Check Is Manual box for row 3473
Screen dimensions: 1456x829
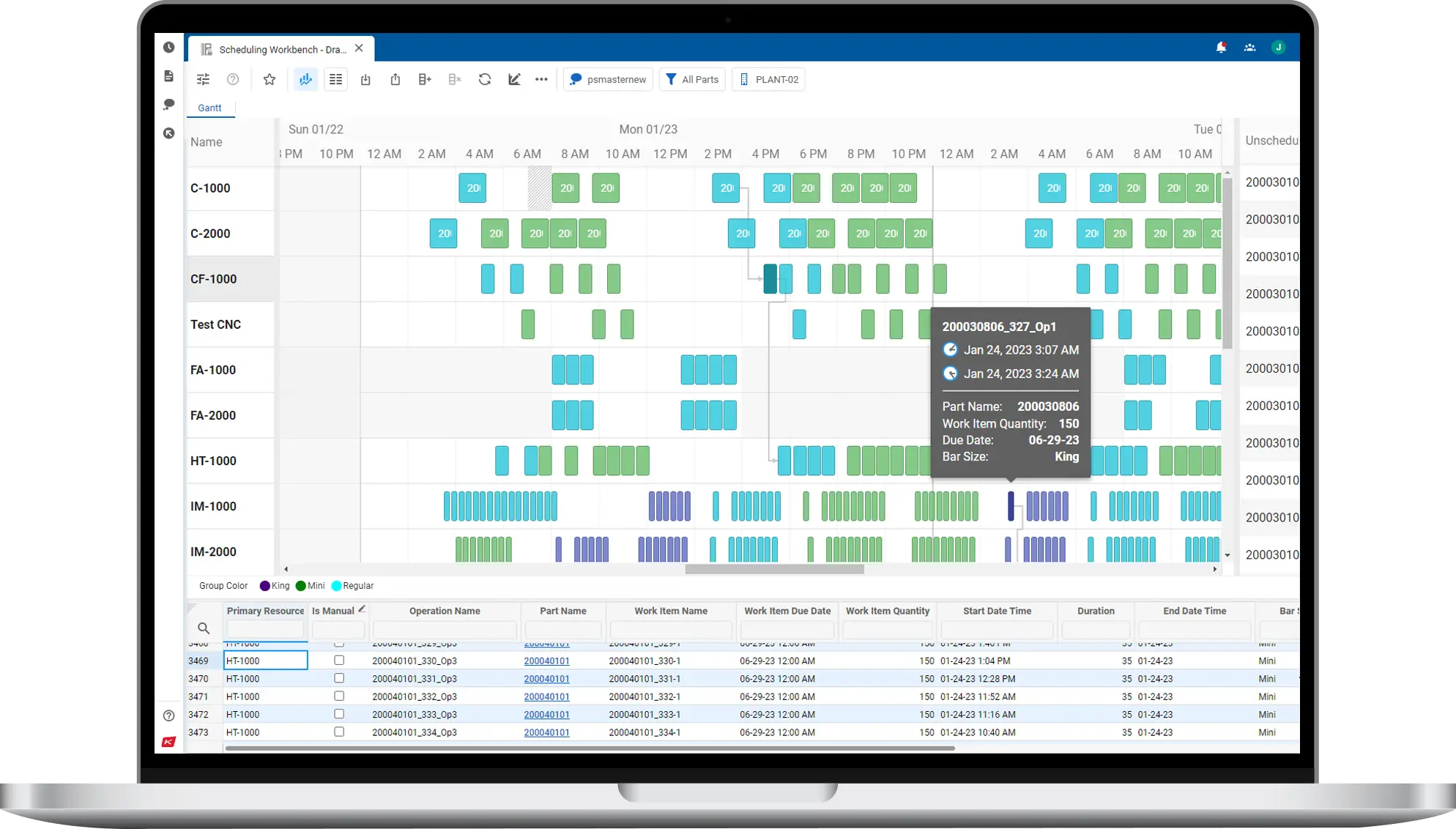[339, 732]
